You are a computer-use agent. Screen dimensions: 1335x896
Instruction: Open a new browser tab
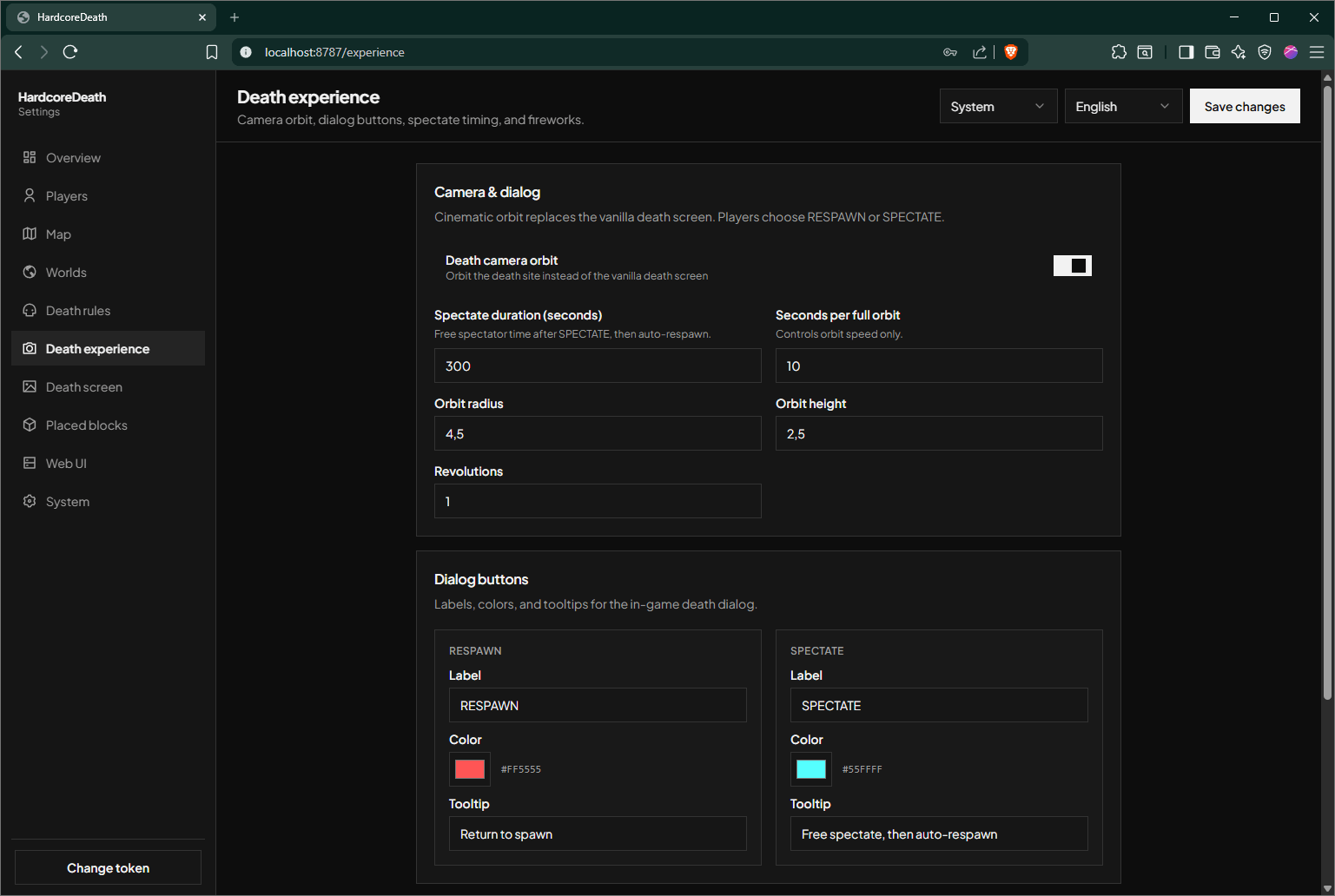[235, 16]
